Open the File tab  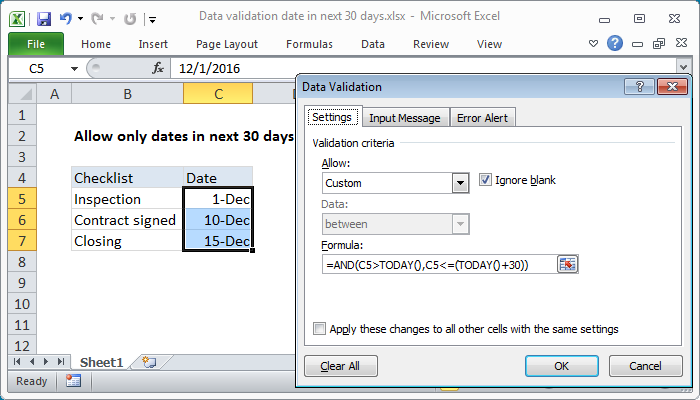[36, 44]
